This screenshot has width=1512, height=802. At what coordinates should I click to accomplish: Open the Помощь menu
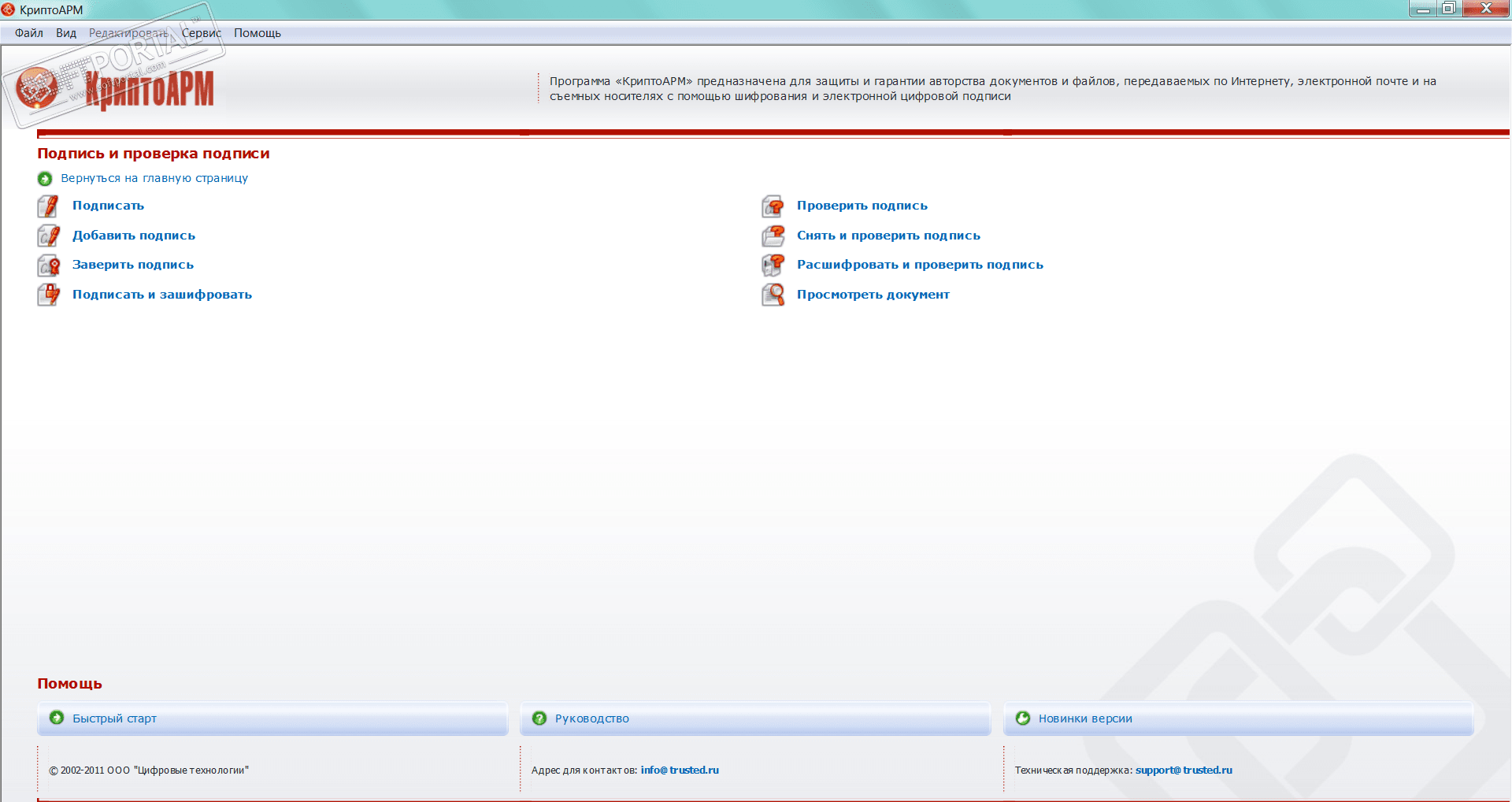258,33
